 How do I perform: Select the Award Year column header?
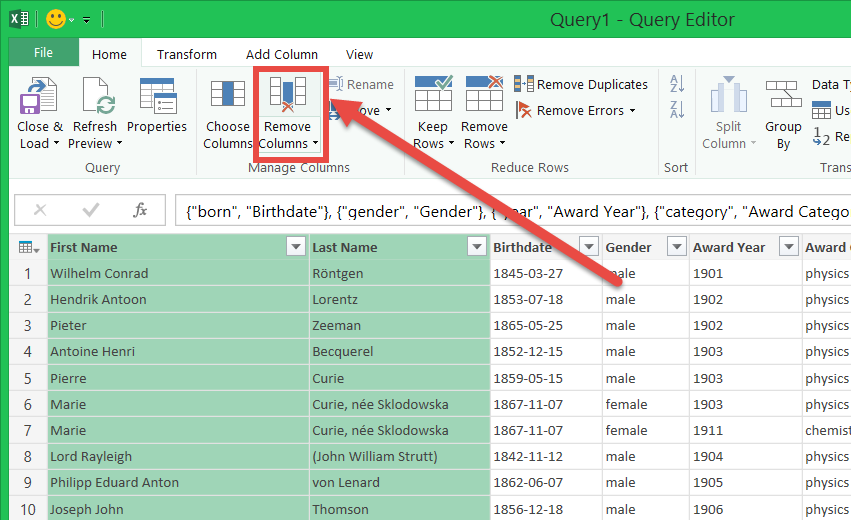tap(730, 247)
